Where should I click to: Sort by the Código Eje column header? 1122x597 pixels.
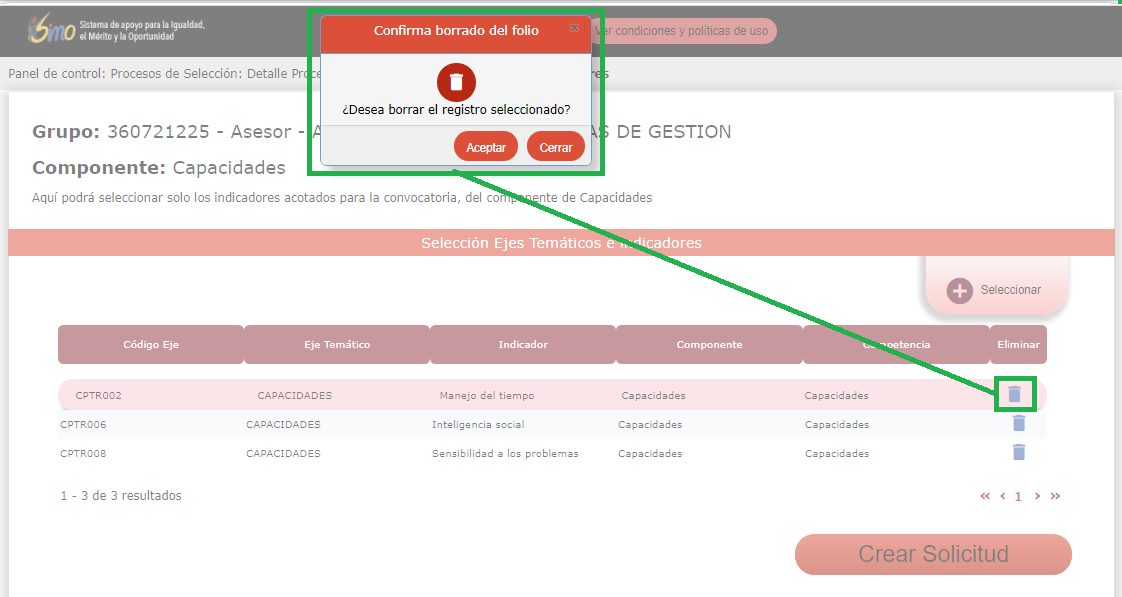click(x=150, y=345)
